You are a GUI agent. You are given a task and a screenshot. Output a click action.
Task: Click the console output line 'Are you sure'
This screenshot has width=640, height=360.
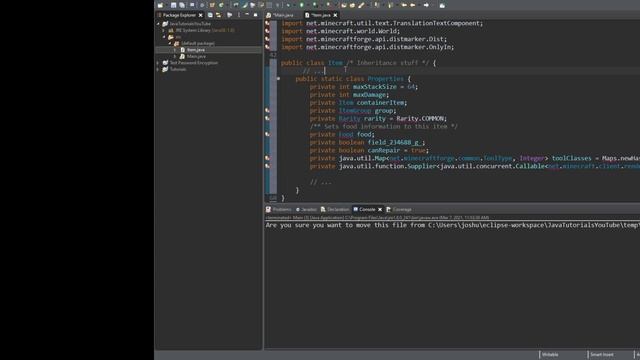point(452,225)
